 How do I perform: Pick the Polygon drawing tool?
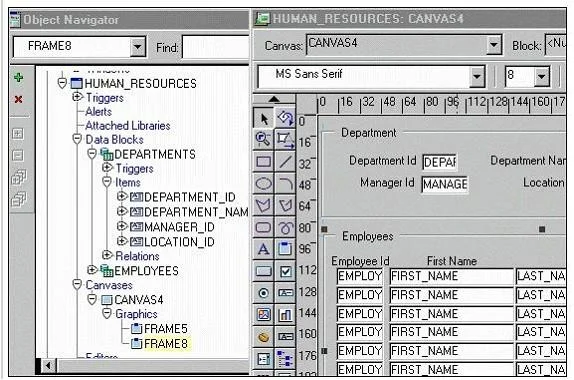coord(263,205)
